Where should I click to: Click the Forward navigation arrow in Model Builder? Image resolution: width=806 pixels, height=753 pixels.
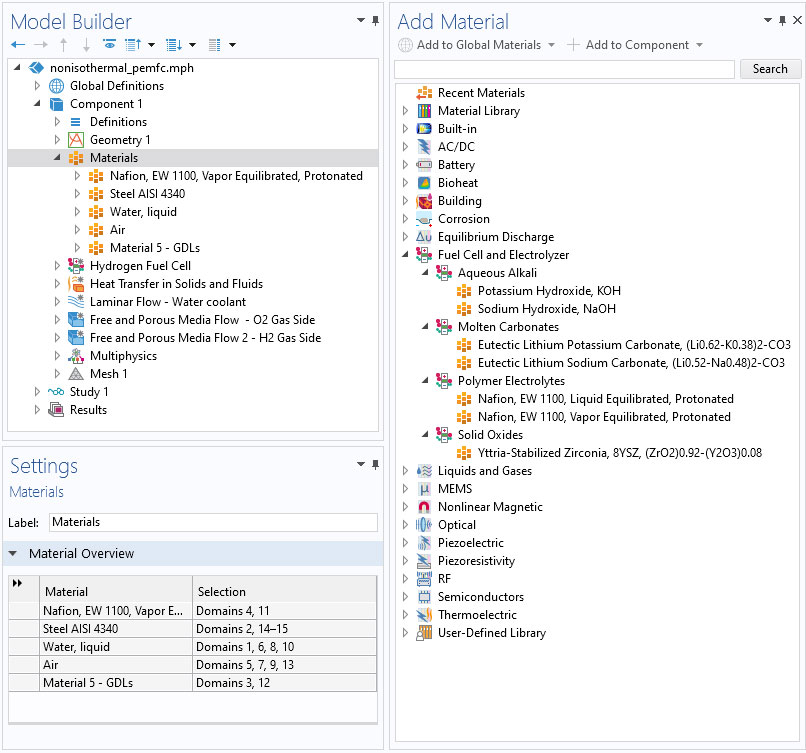pos(40,43)
